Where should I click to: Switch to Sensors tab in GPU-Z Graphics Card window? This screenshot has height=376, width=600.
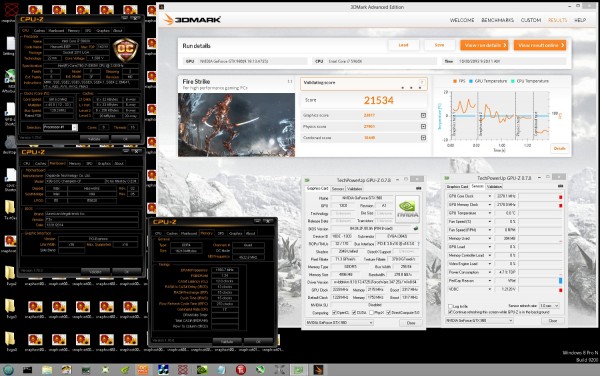click(x=338, y=189)
